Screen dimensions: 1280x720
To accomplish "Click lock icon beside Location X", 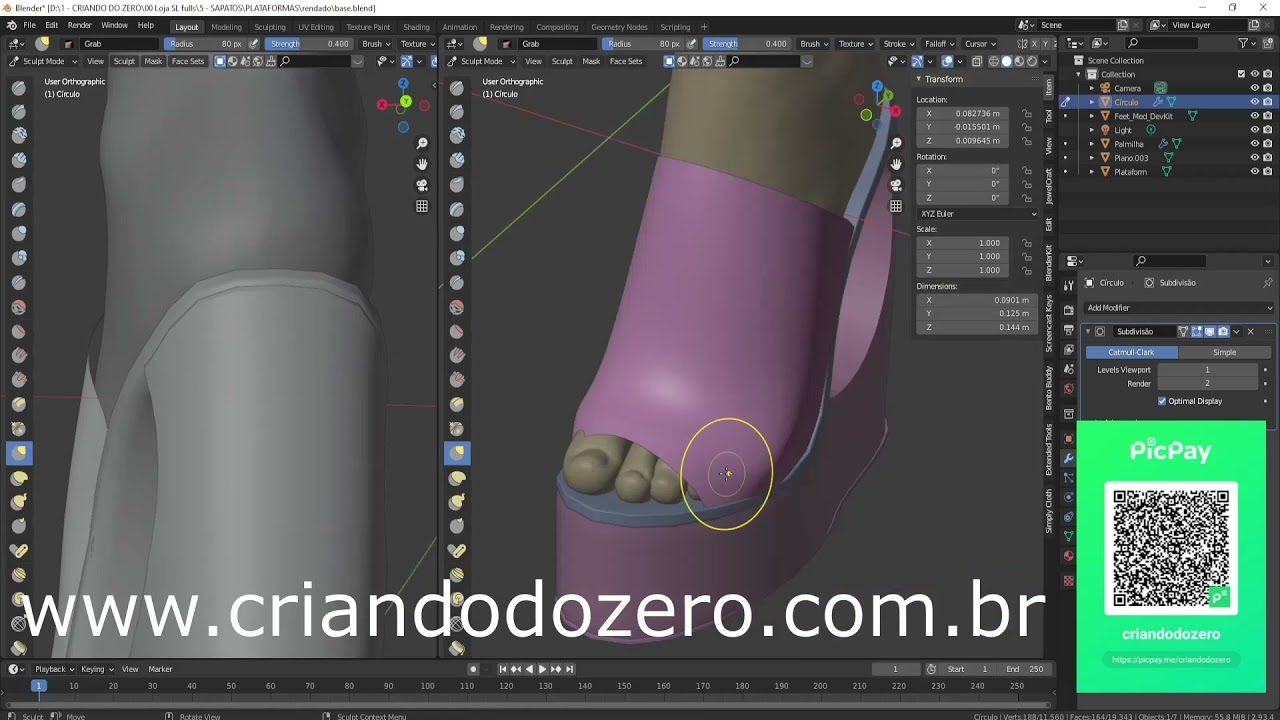I will (x=1027, y=114).
